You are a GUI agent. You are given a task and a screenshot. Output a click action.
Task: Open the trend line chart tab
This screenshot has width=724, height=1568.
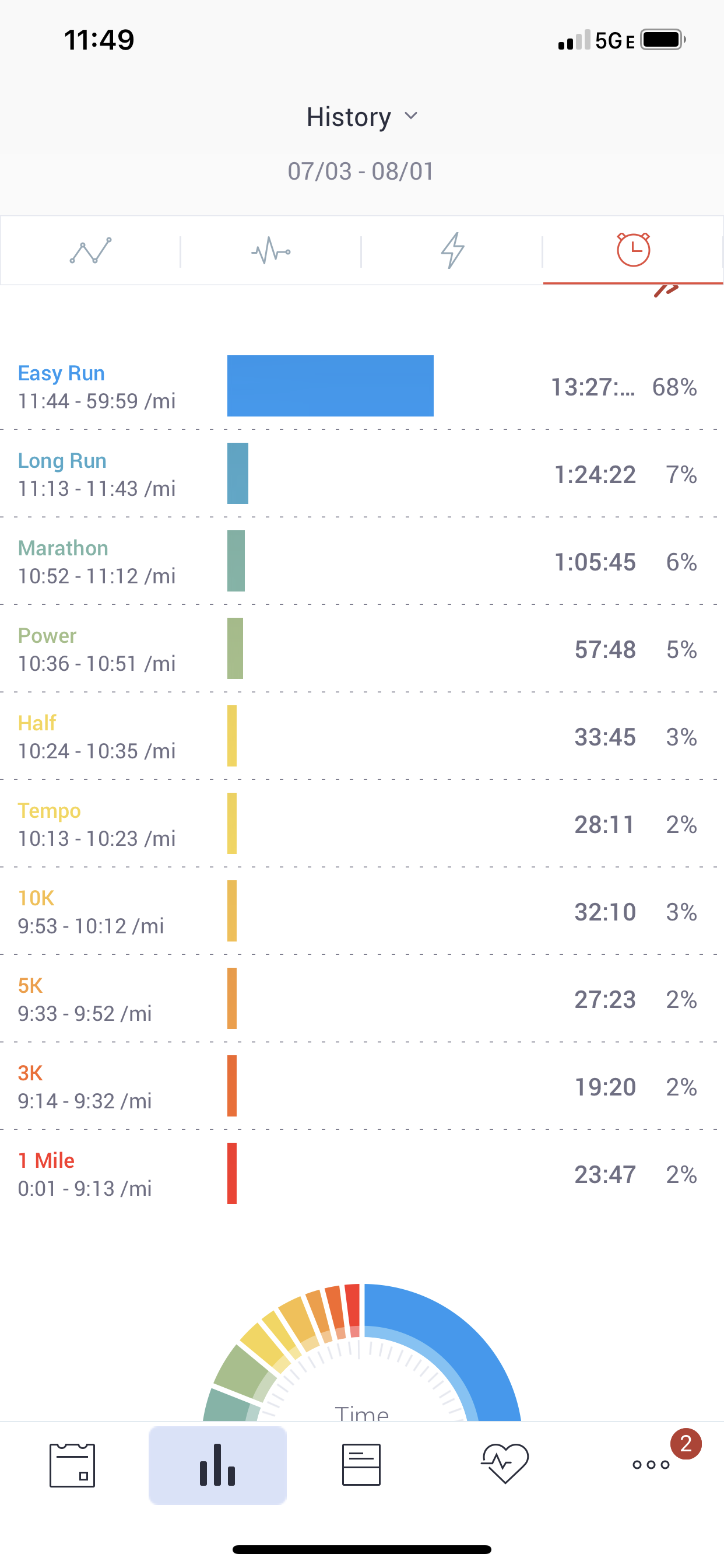click(91, 250)
